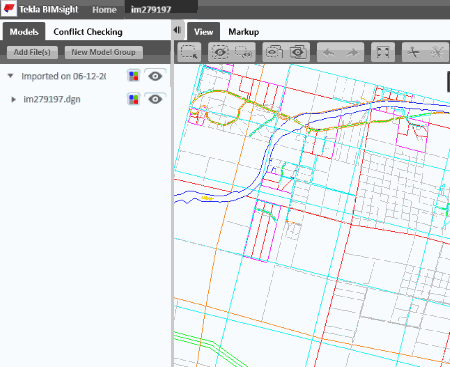450x367 pixels.
Task: Click the fit view to screen icon
Action: [383, 52]
